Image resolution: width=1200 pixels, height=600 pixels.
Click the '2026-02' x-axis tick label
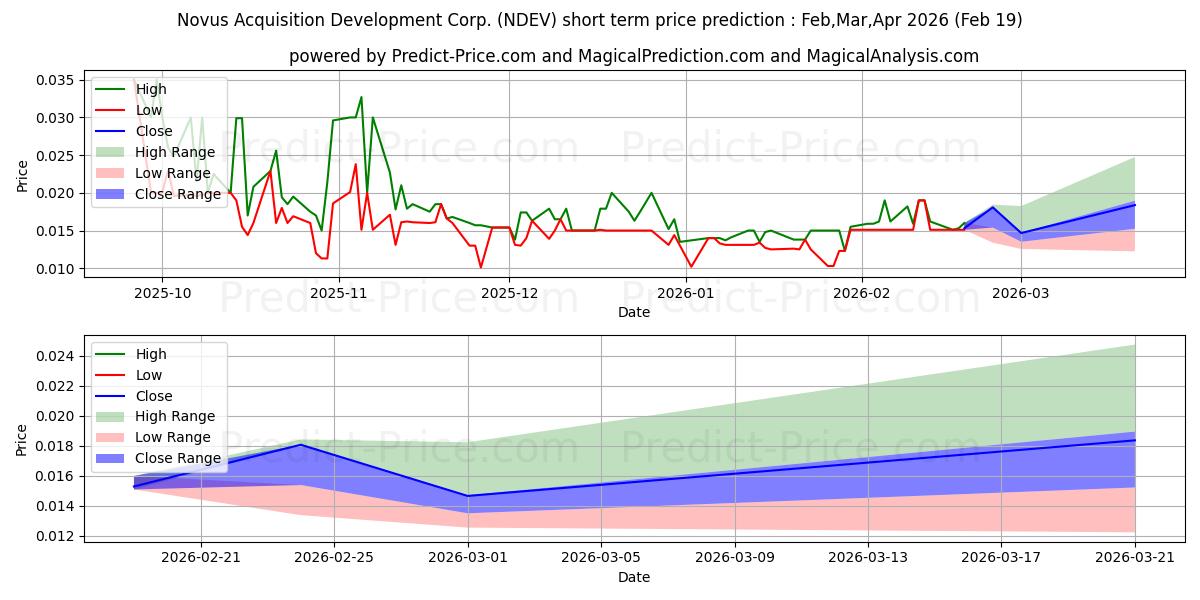862,293
